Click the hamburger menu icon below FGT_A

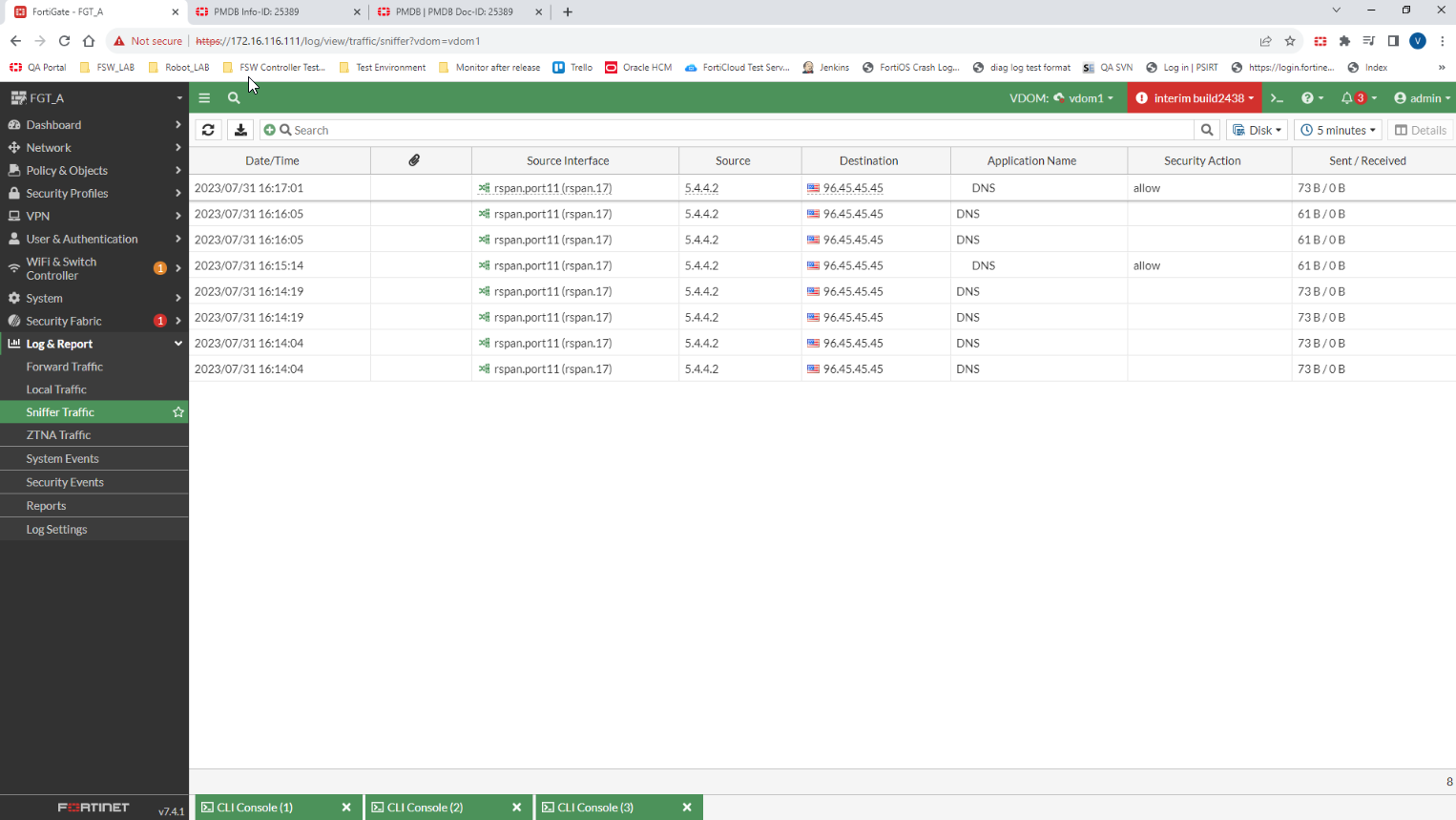203,97
